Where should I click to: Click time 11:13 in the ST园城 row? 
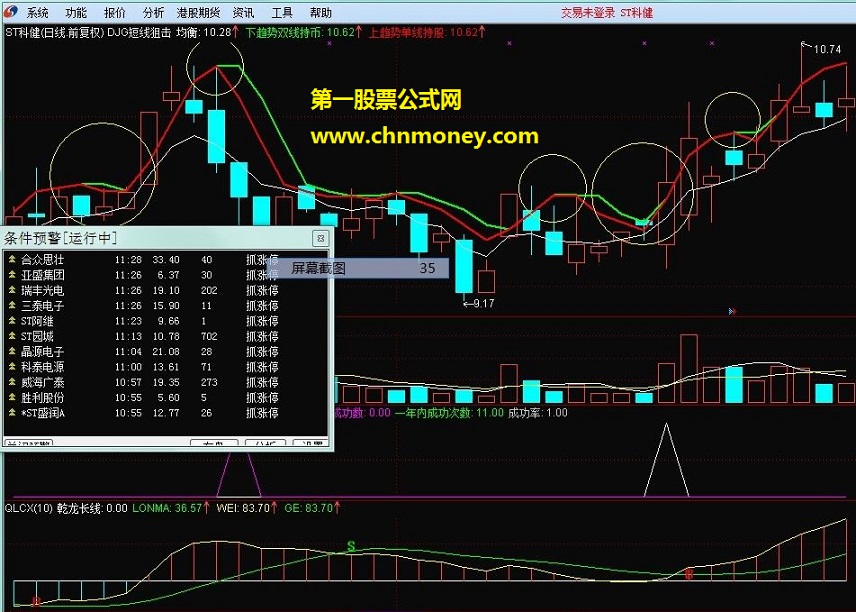click(128, 336)
